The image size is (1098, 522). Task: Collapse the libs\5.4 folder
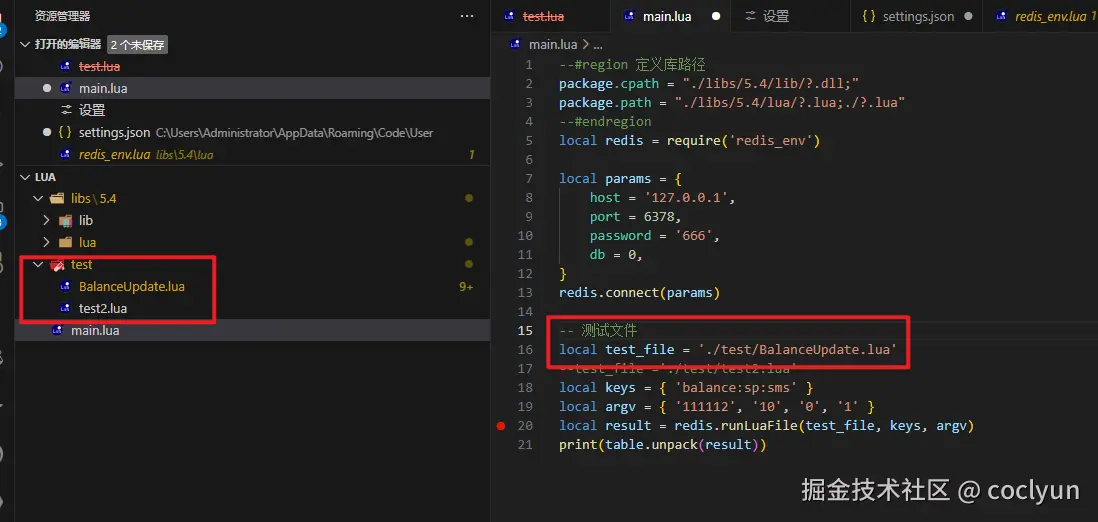click(39, 198)
